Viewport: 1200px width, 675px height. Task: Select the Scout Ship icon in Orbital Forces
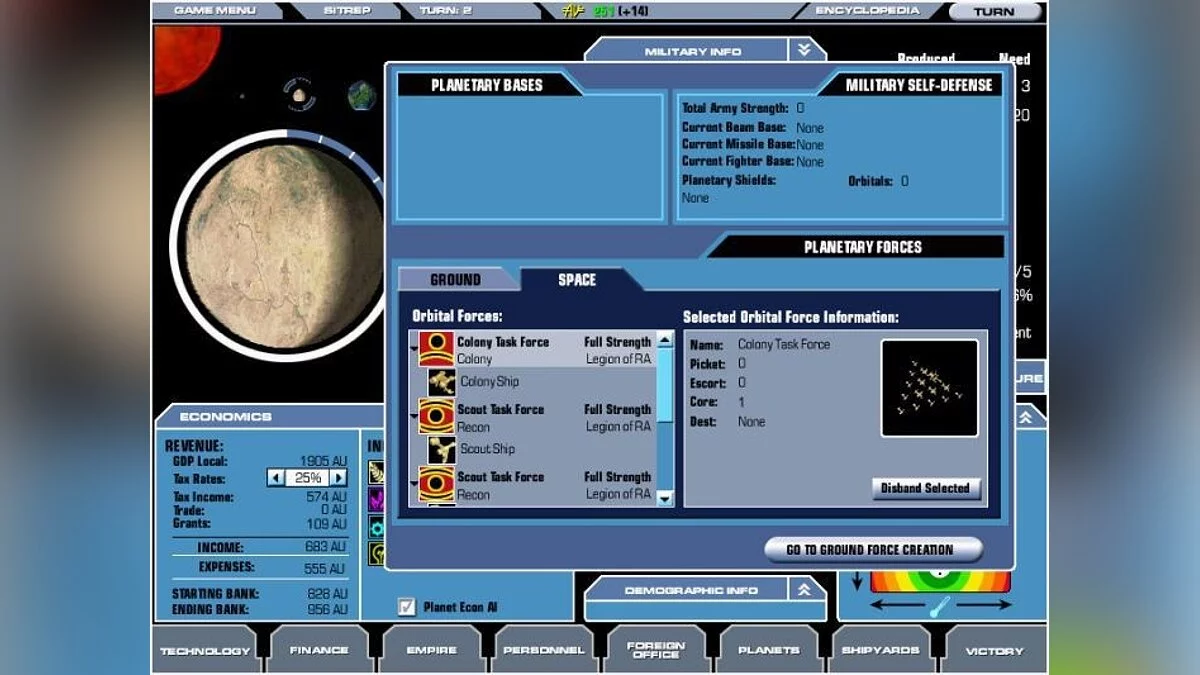[442, 449]
